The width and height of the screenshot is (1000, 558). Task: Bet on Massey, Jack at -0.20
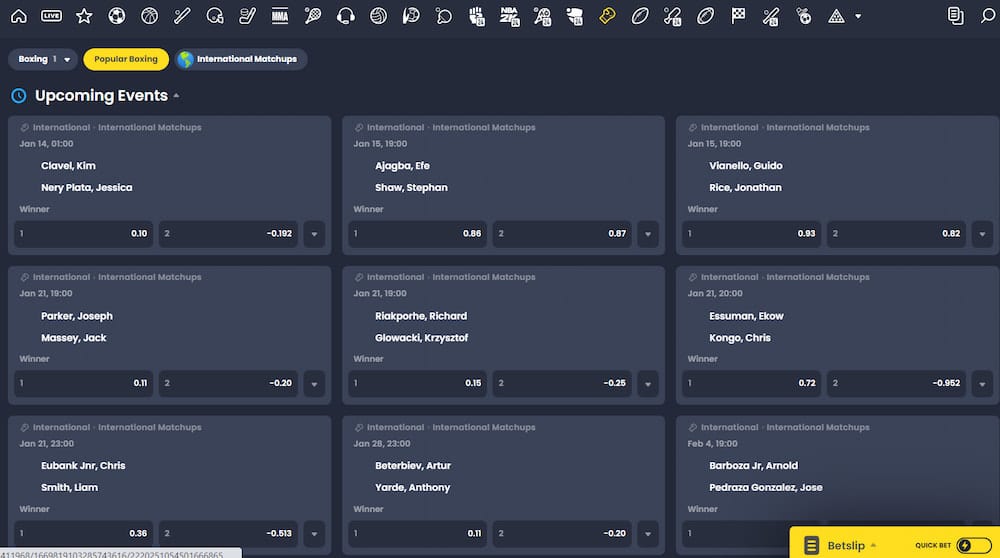click(228, 384)
